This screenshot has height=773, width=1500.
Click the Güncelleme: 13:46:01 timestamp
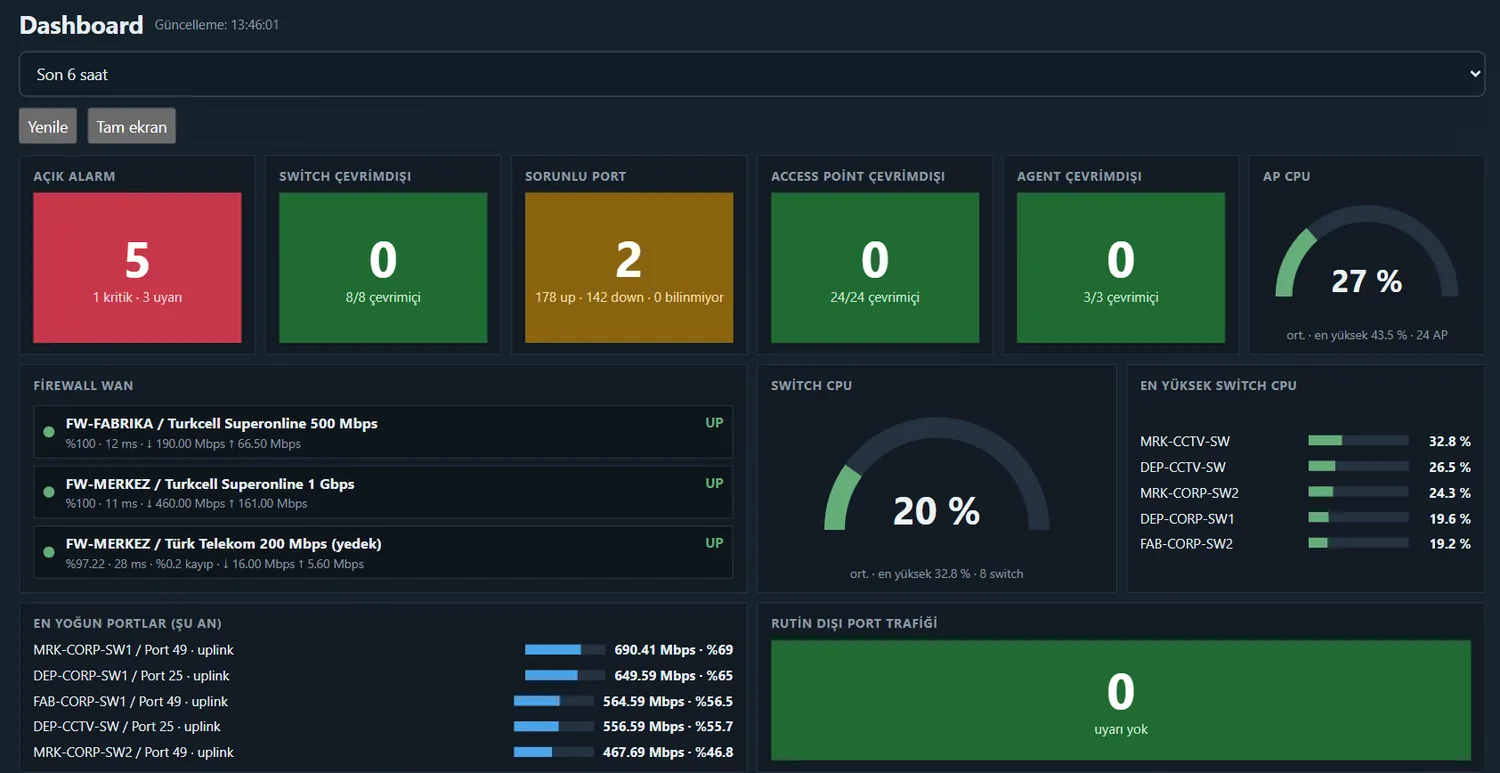[217, 25]
